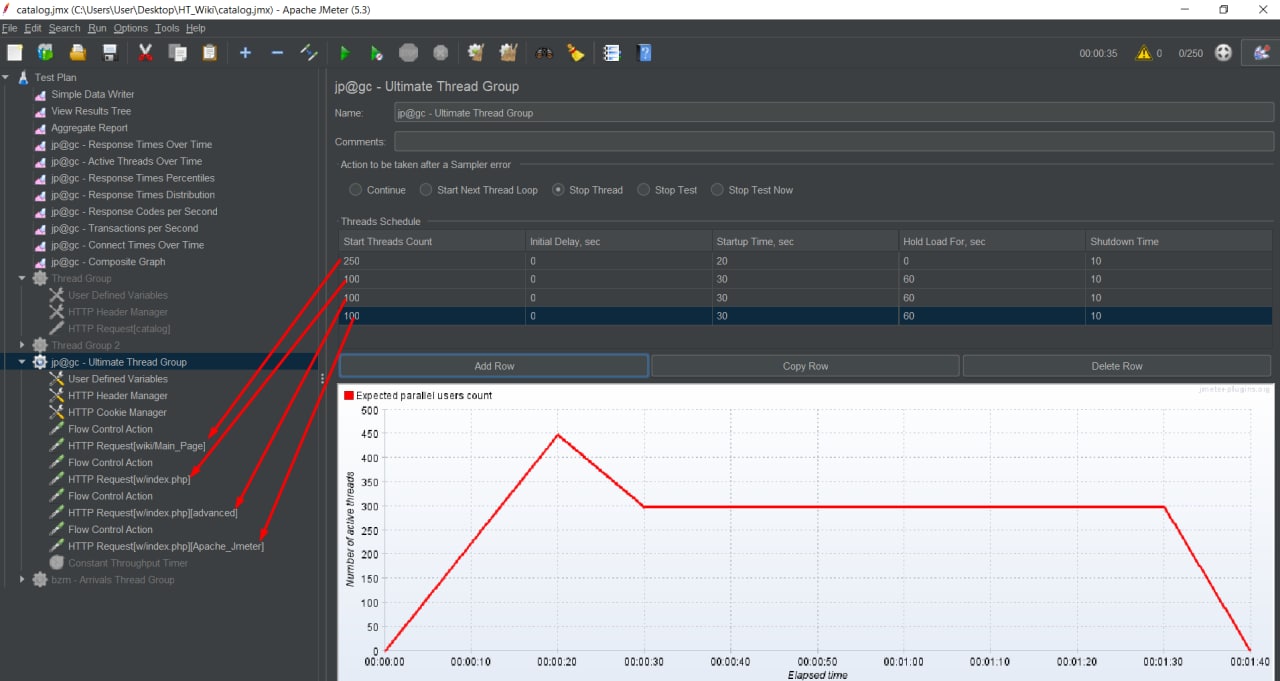Click the yellow warning log icon

pos(1143,53)
